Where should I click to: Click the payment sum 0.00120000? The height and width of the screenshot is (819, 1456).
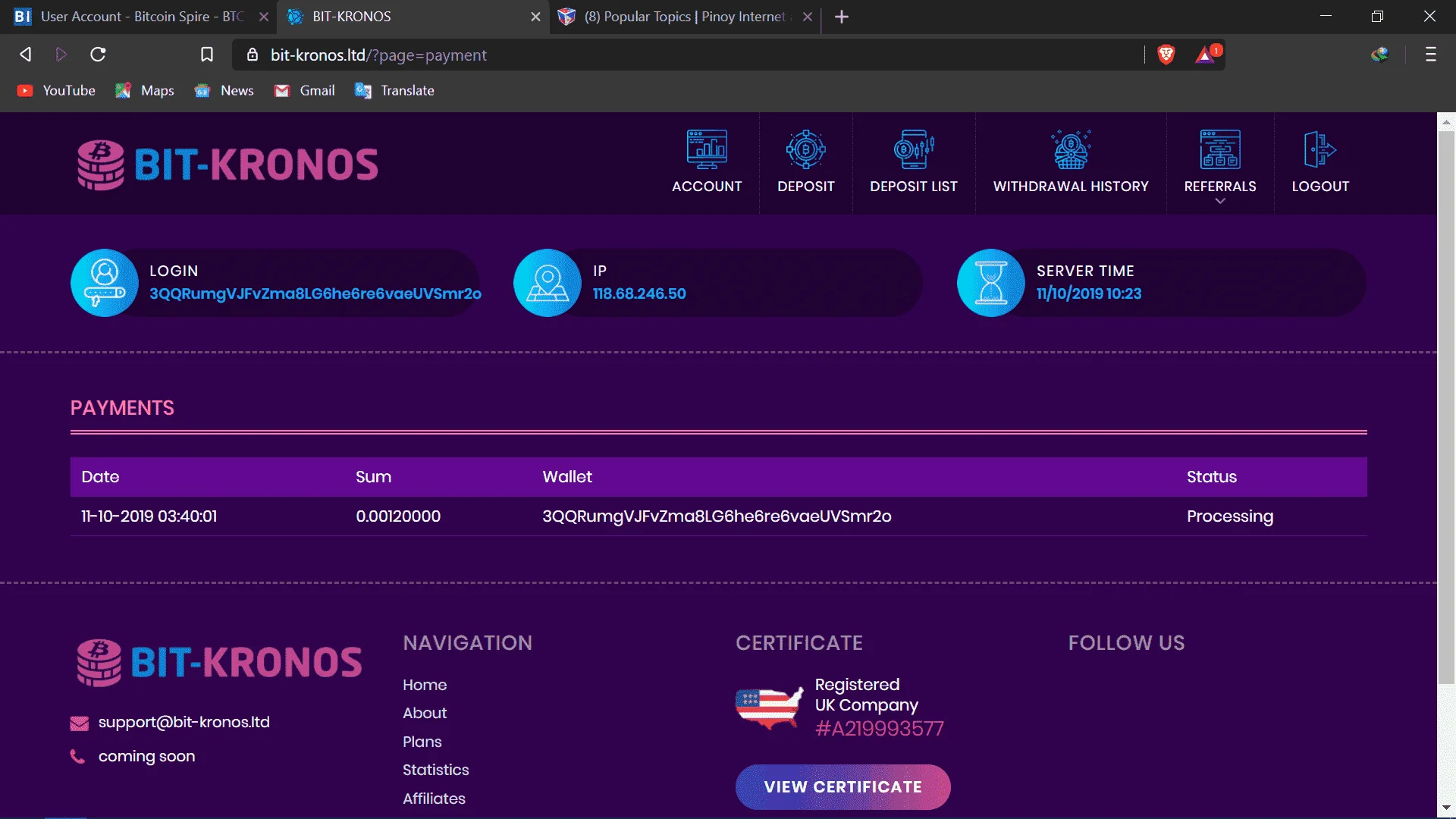point(398,516)
